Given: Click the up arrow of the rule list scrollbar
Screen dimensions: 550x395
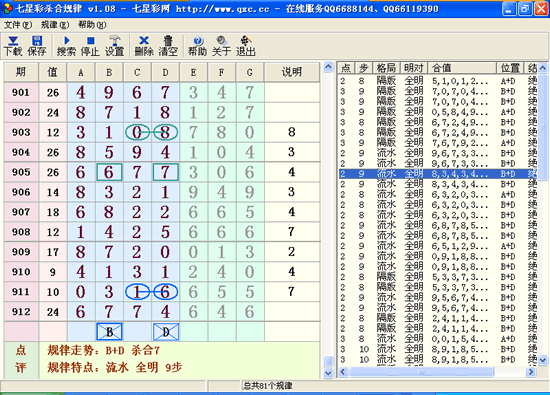Looking at the screenshot, I should click(542, 67).
